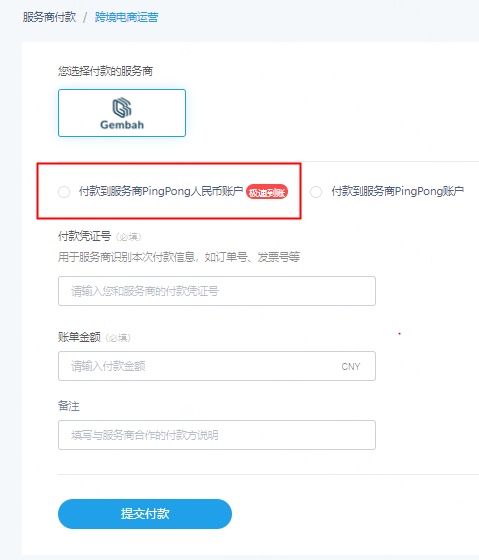479x560 pixels.
Task: Click the 付款凭证号 field label
Action: click(84, 236)
